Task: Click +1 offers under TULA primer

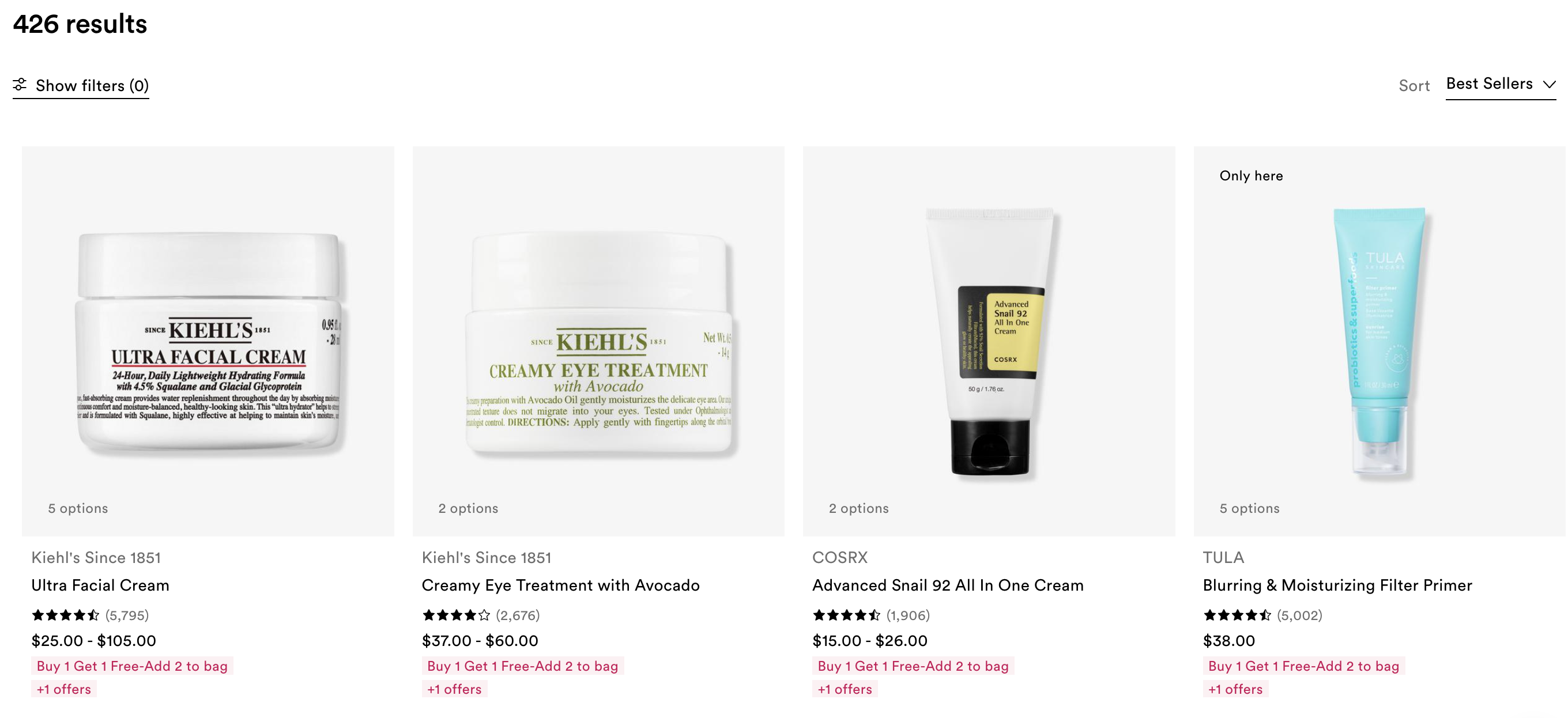Action: (x=1235, y=689)
